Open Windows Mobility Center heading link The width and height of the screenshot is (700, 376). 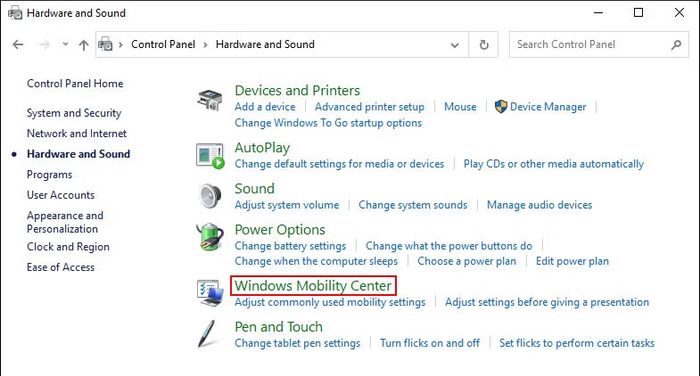[313, 286]
